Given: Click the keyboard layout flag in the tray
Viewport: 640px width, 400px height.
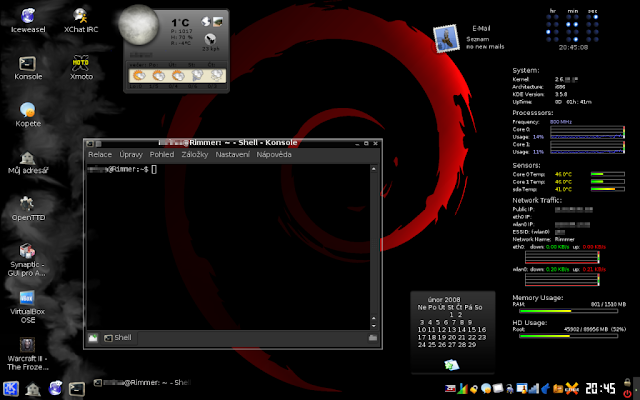Looking at the screenshot, I should tap(450, 389).
